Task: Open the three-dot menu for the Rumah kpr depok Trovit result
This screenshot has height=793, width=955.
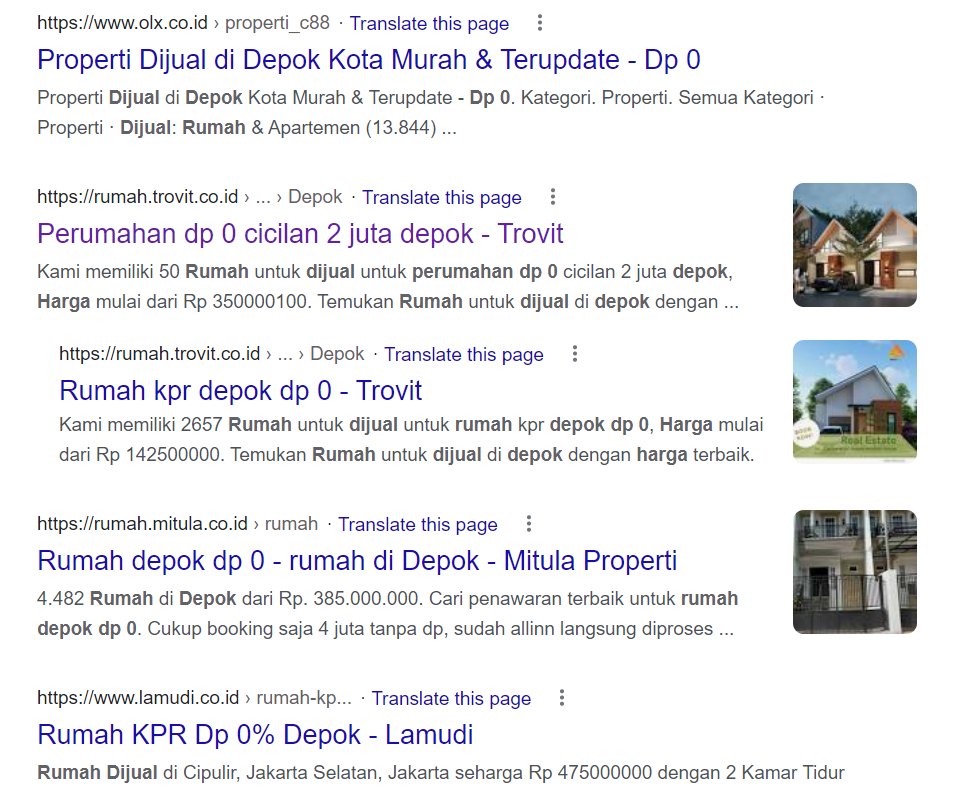Action: click(x=574, y=354)
